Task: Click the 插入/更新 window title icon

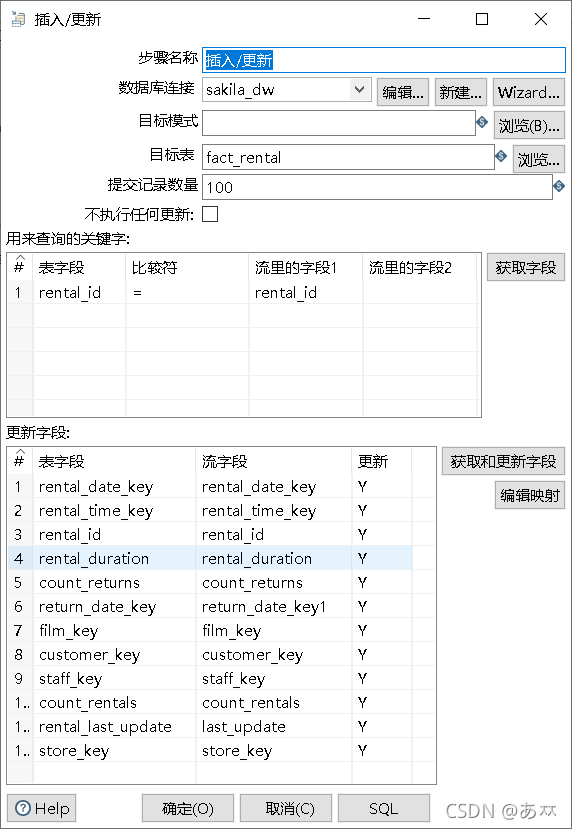Action: (19, 20)
